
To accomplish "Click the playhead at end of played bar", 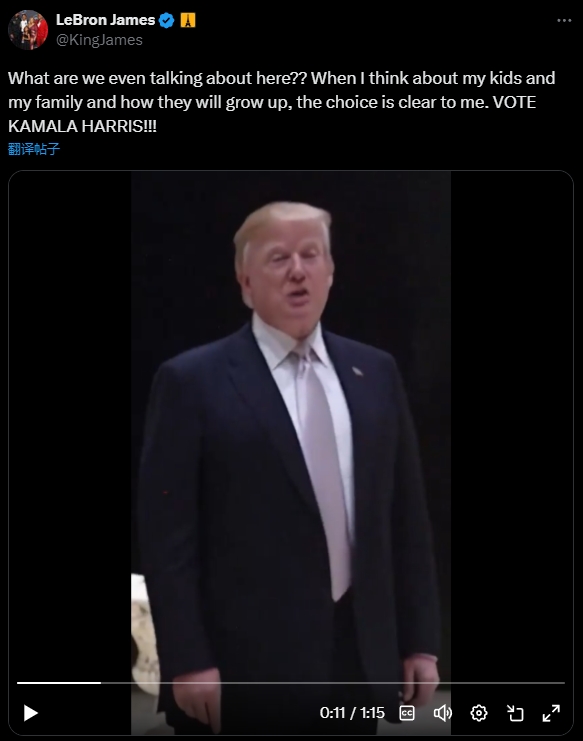I will 101,683.
